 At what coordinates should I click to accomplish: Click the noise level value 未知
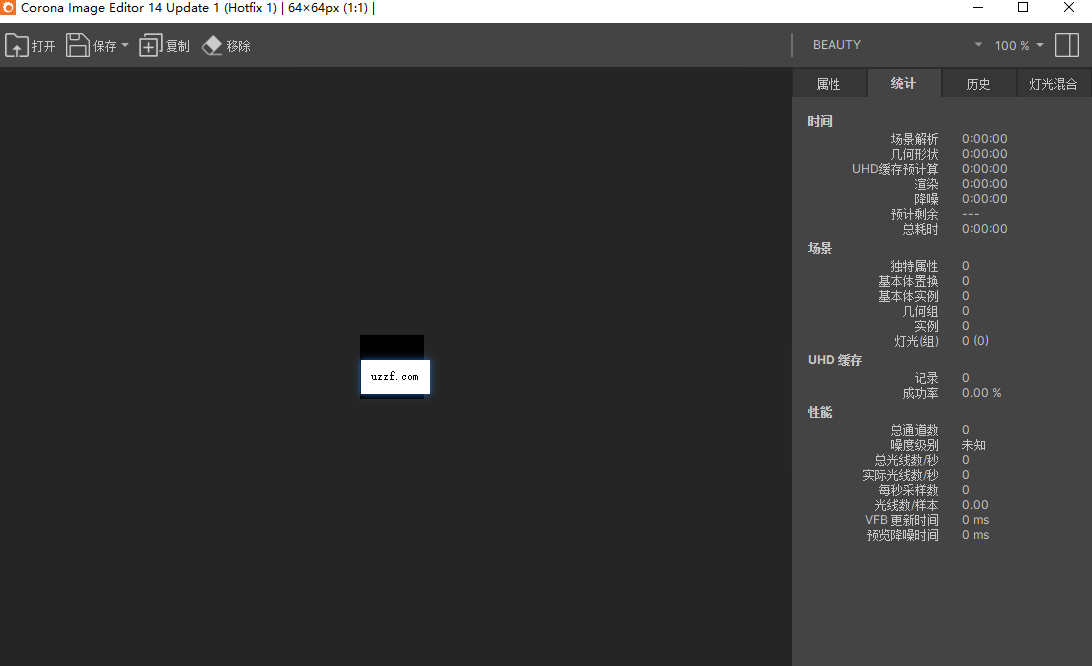coord(972,444)
